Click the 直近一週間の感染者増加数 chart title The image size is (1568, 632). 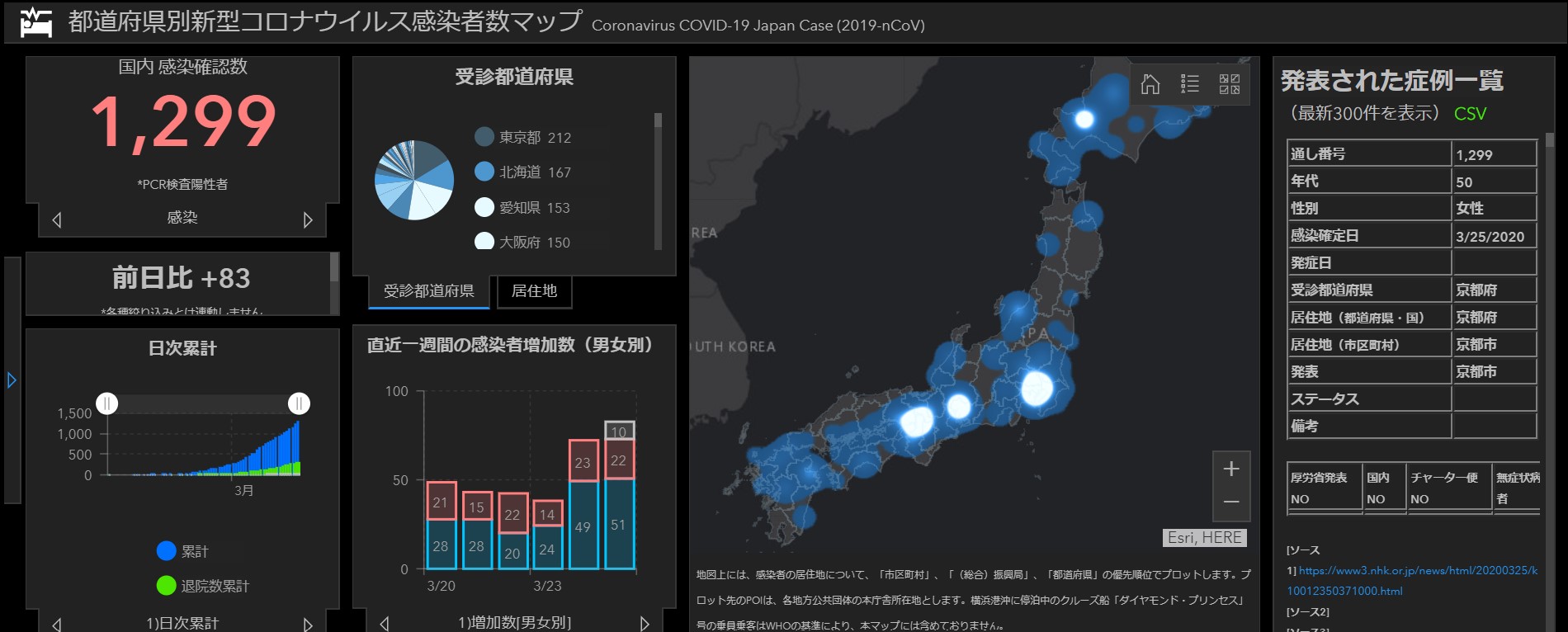510,345
